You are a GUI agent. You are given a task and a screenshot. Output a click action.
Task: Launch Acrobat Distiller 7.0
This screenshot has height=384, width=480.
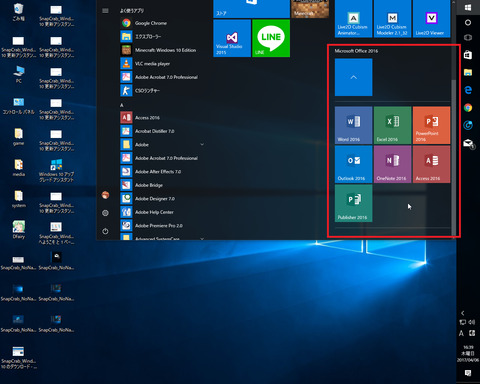pyautogui.click(x=163, y=131)
